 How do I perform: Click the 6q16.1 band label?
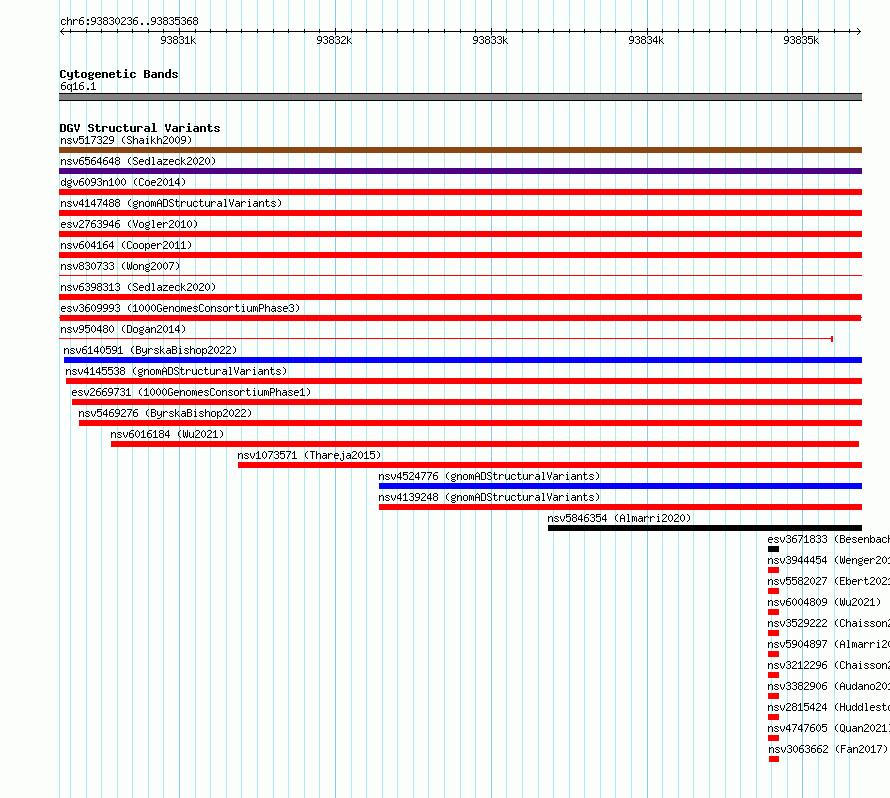[78, 86]
